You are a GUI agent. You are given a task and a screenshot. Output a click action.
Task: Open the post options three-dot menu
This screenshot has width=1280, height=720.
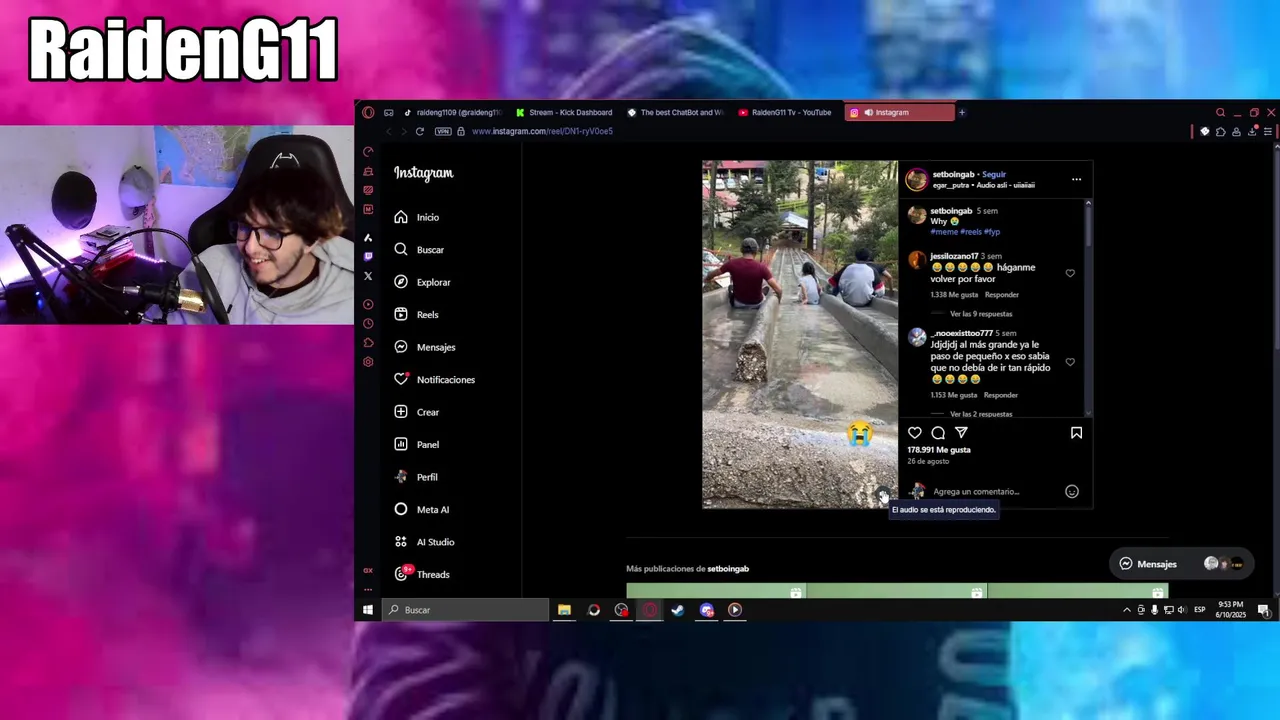[1076, 179]
